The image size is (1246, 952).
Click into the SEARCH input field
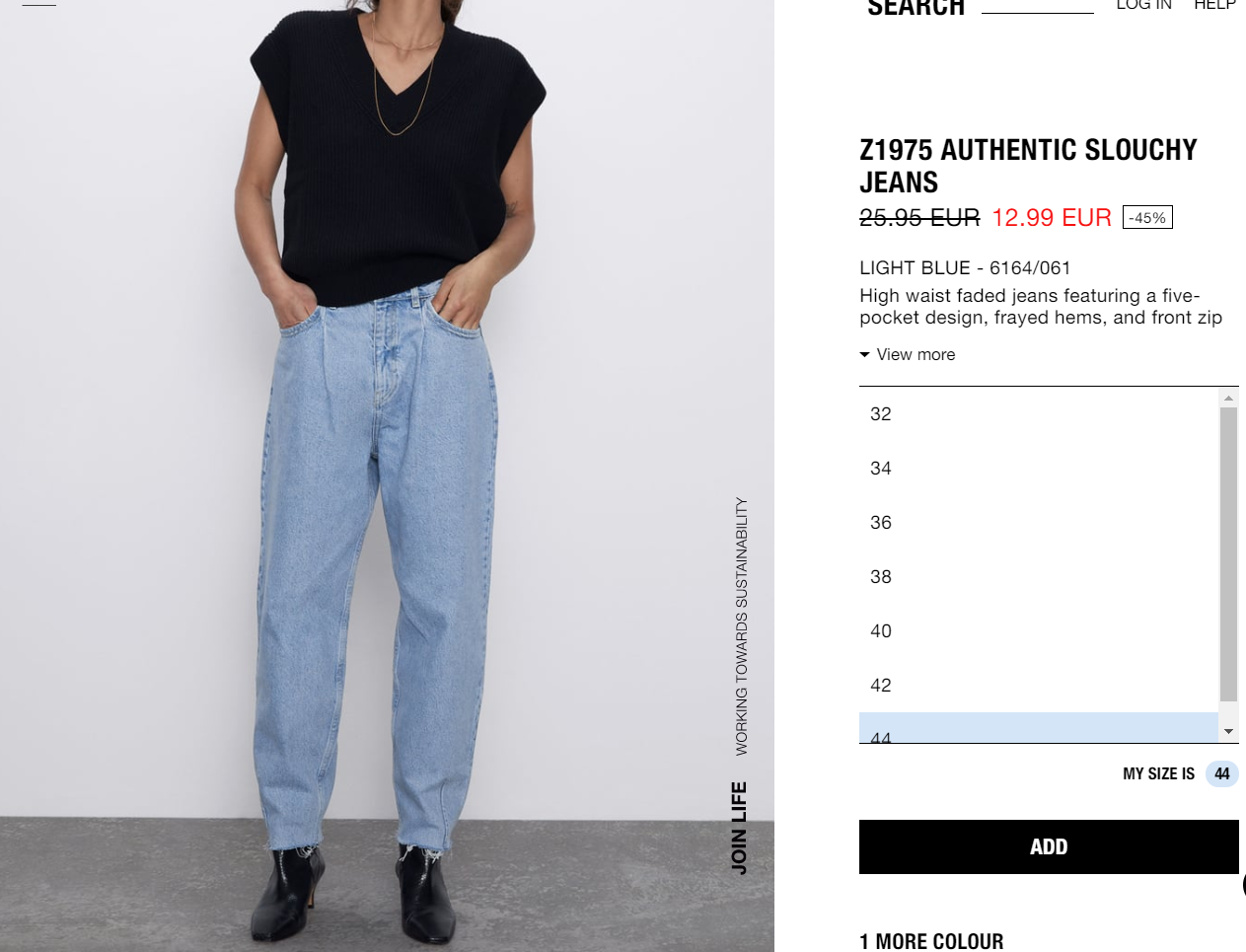tap(1038, 5)
